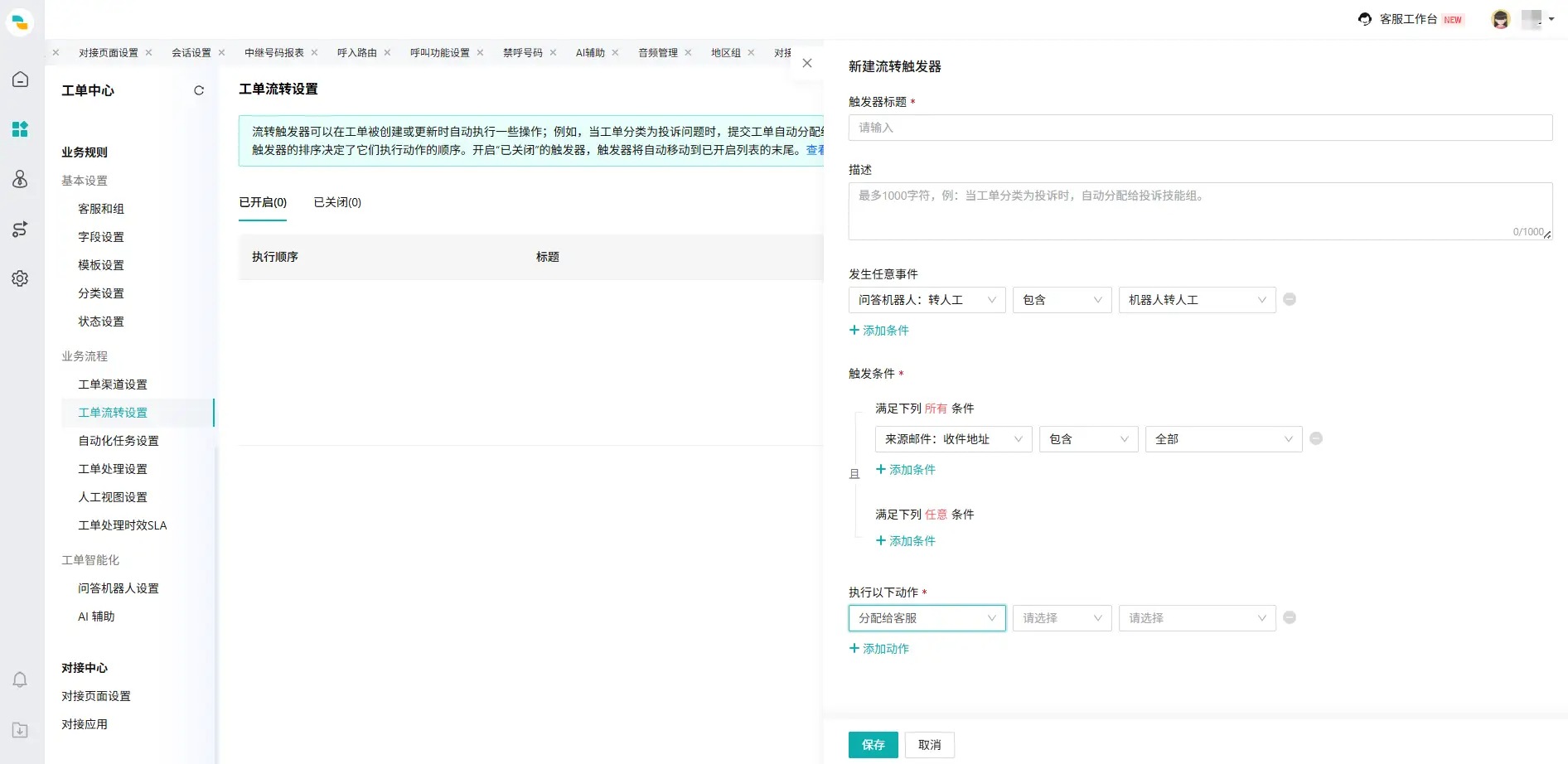
Task: Open the settings gear sidebar icon
Action: (x=20, y=278)
